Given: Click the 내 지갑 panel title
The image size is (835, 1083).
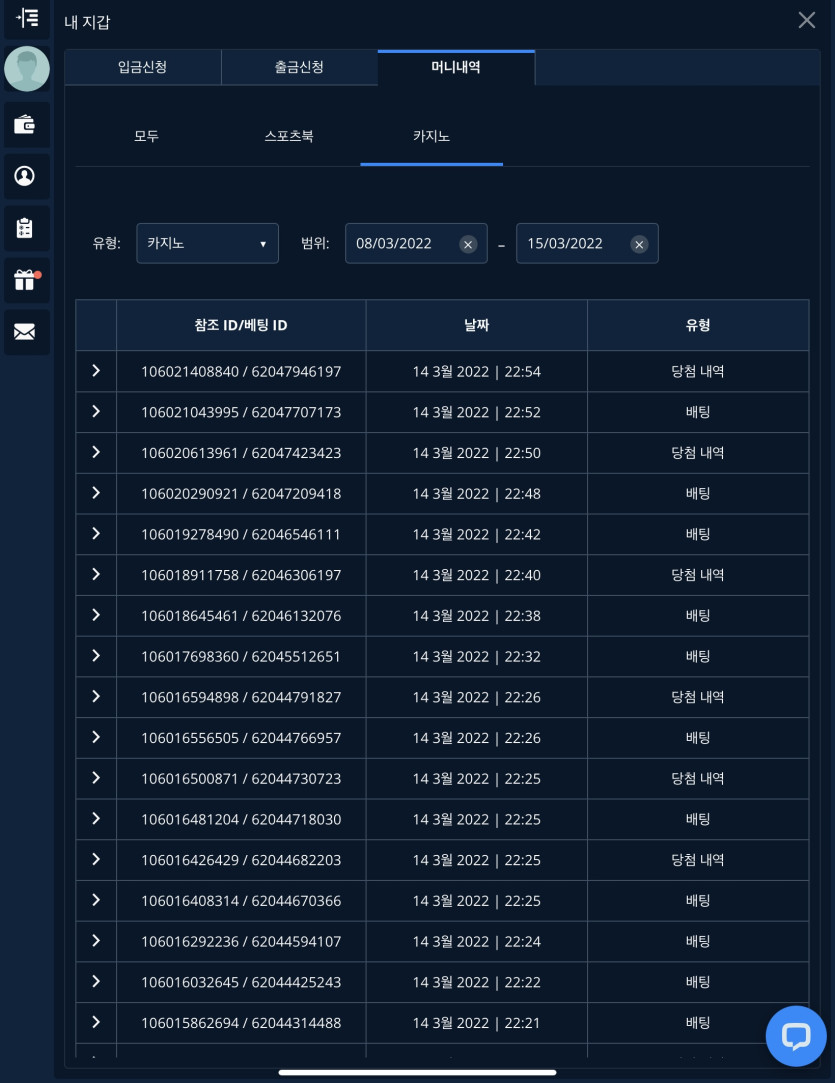Looking at the screenshot, I should click(87, 22).
